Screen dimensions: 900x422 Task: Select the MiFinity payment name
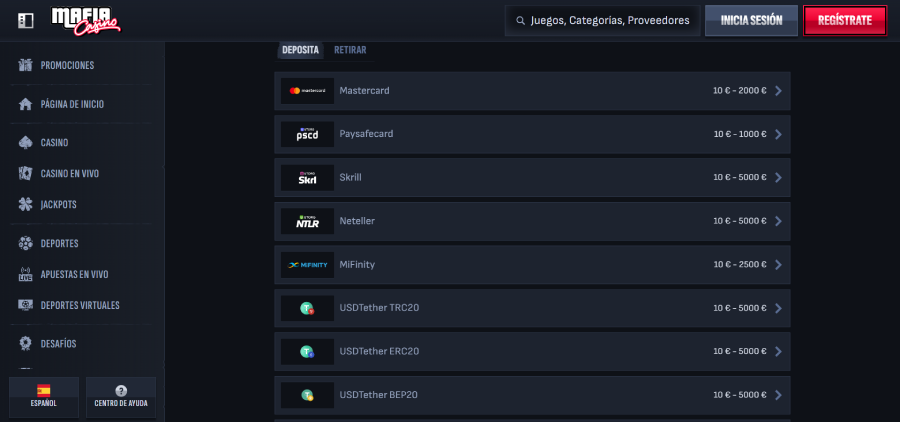click(x=357, y=265)
